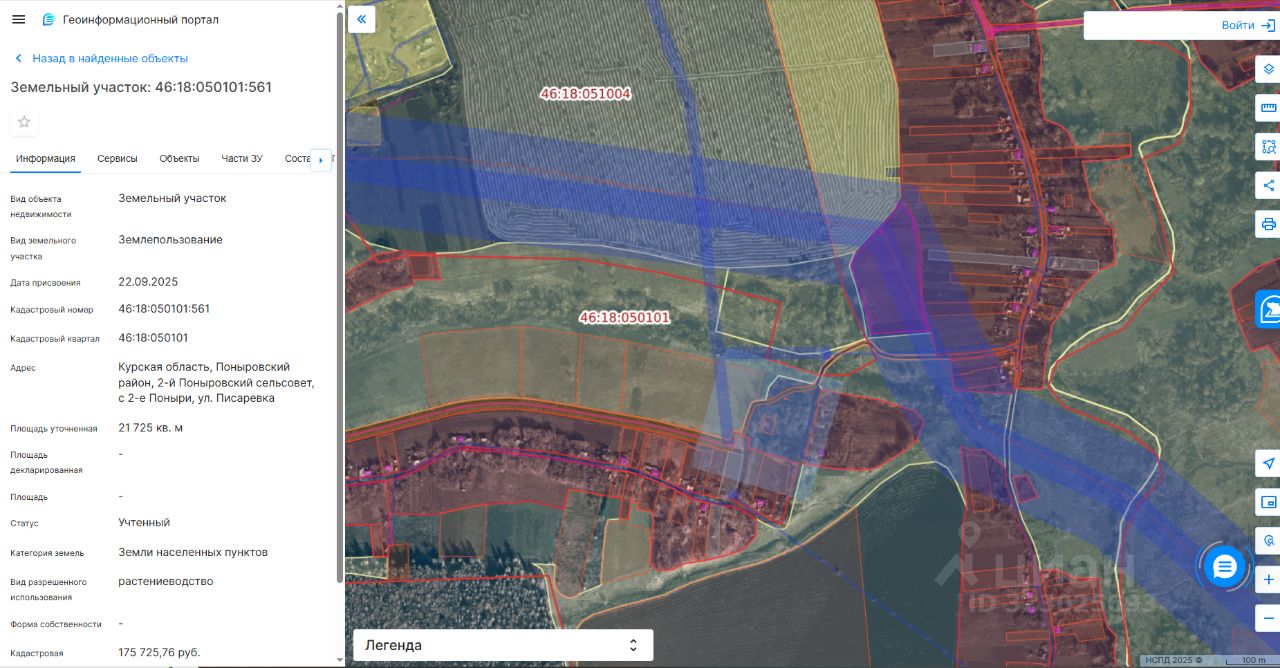Click map quarter label 46:18:050101
This screenshot has height=668, width=1280.
click(625, 317)
